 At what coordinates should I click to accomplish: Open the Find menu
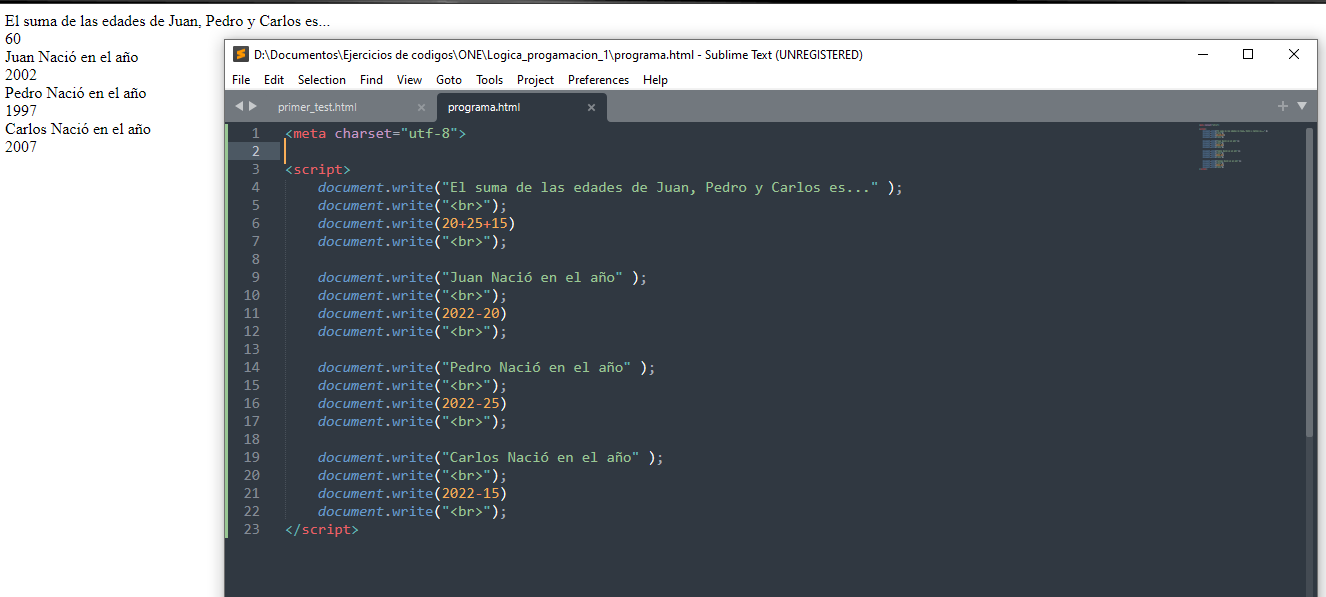click(x=371, y=80)
